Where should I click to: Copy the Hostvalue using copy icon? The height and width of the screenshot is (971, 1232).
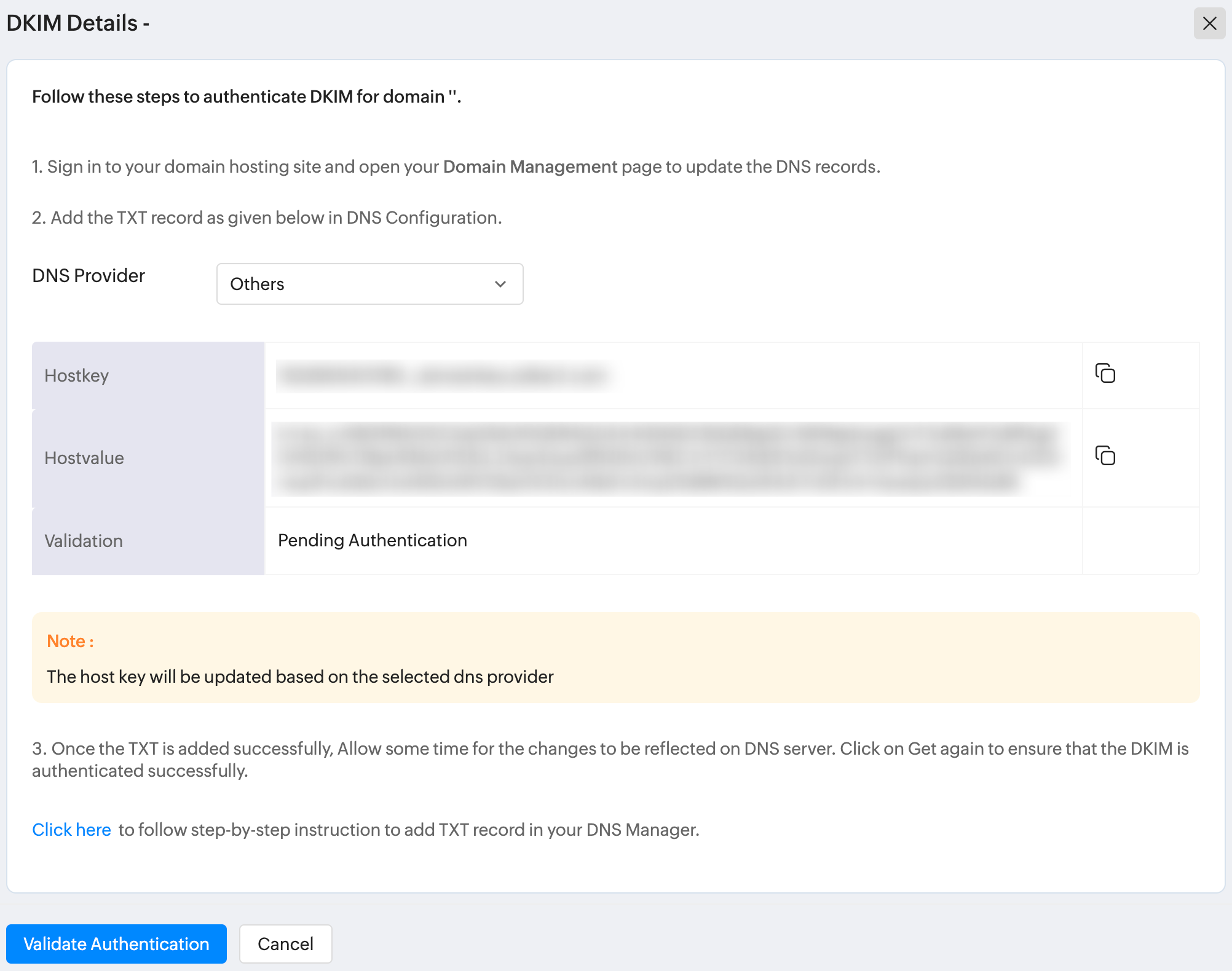(x=1105, y=455)
